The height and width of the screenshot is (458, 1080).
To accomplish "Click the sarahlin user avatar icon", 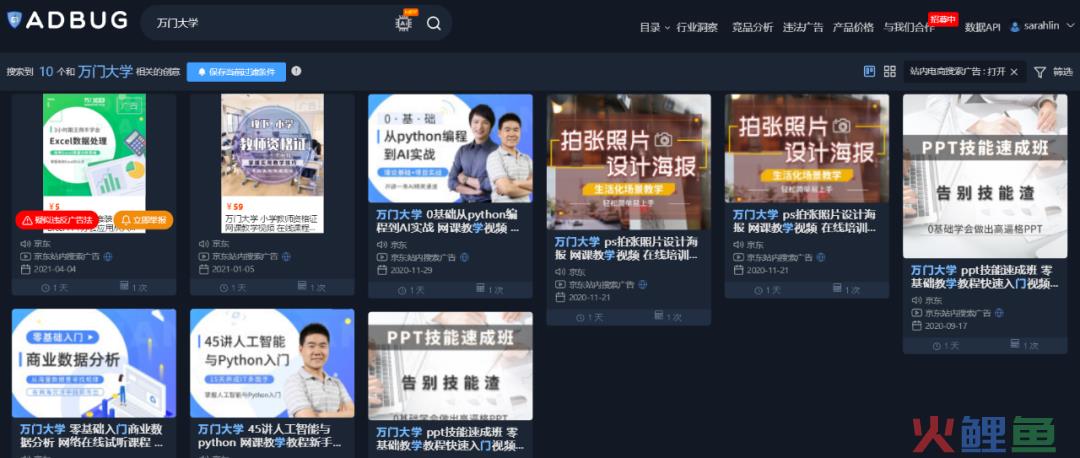I will [x=1015, y=27].
